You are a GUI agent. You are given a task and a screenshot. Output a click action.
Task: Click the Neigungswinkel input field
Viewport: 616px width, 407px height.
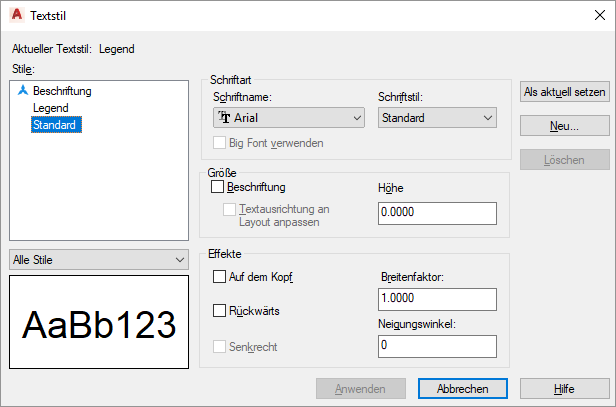tap(437, 346)
